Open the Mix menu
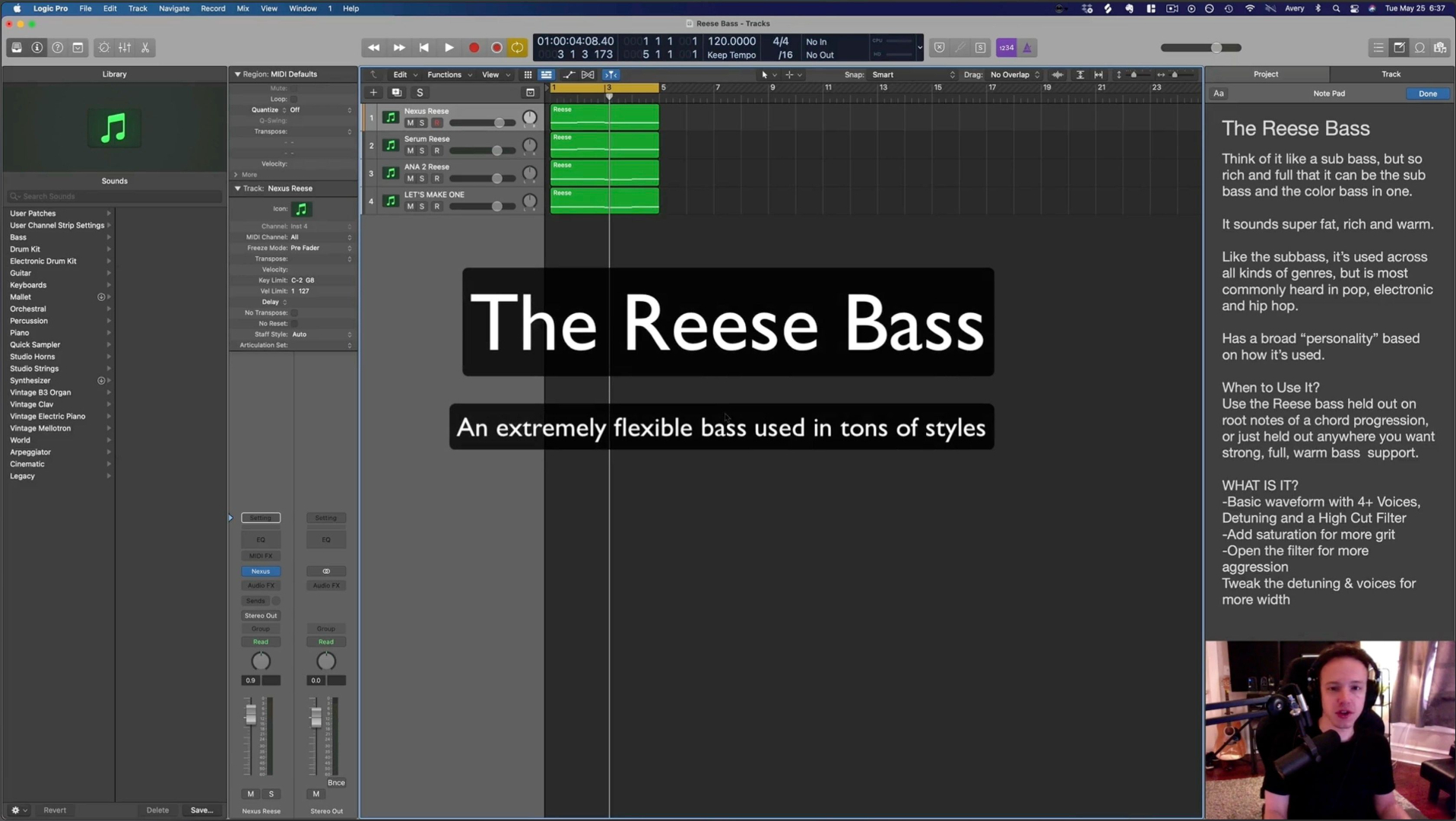Screen dimensions: 1456x821 click(243, 8)
